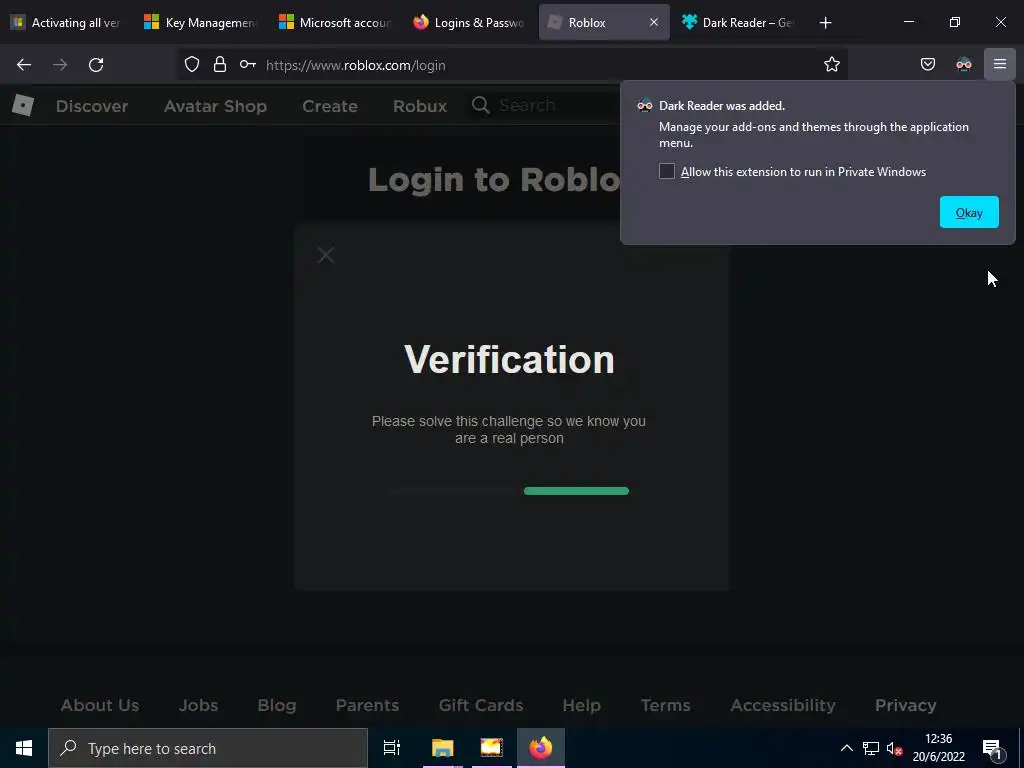Viewport: 1024px width, 768px height.
Task: Open the Dark Reader extension toolbar icon
Action: (x=964, y=65)
